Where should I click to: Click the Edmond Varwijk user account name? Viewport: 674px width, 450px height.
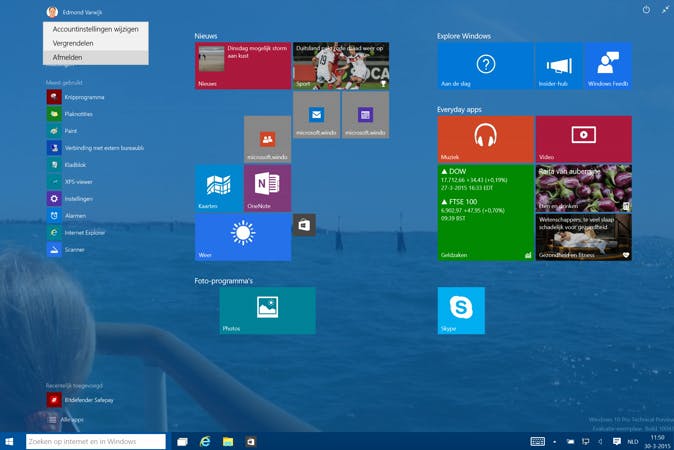coord(80,12)
